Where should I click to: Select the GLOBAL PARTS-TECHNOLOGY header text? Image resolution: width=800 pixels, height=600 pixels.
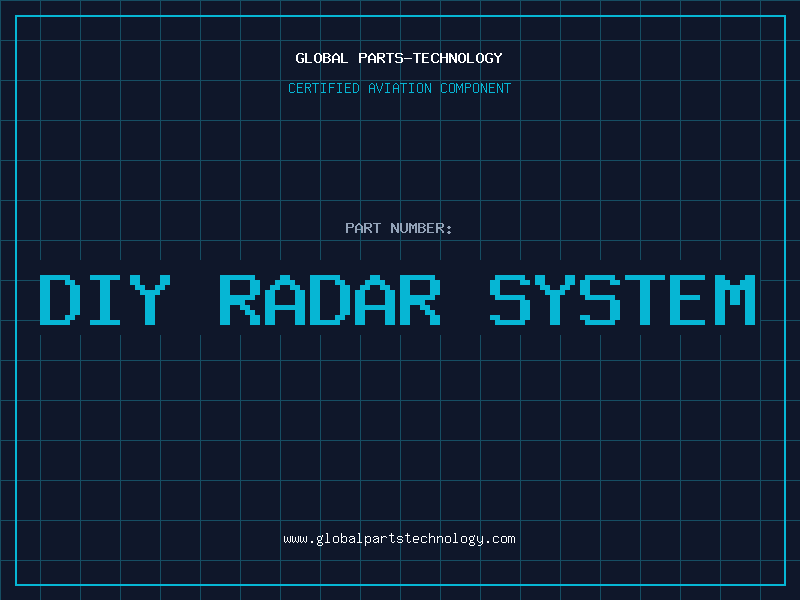[399, 58]
